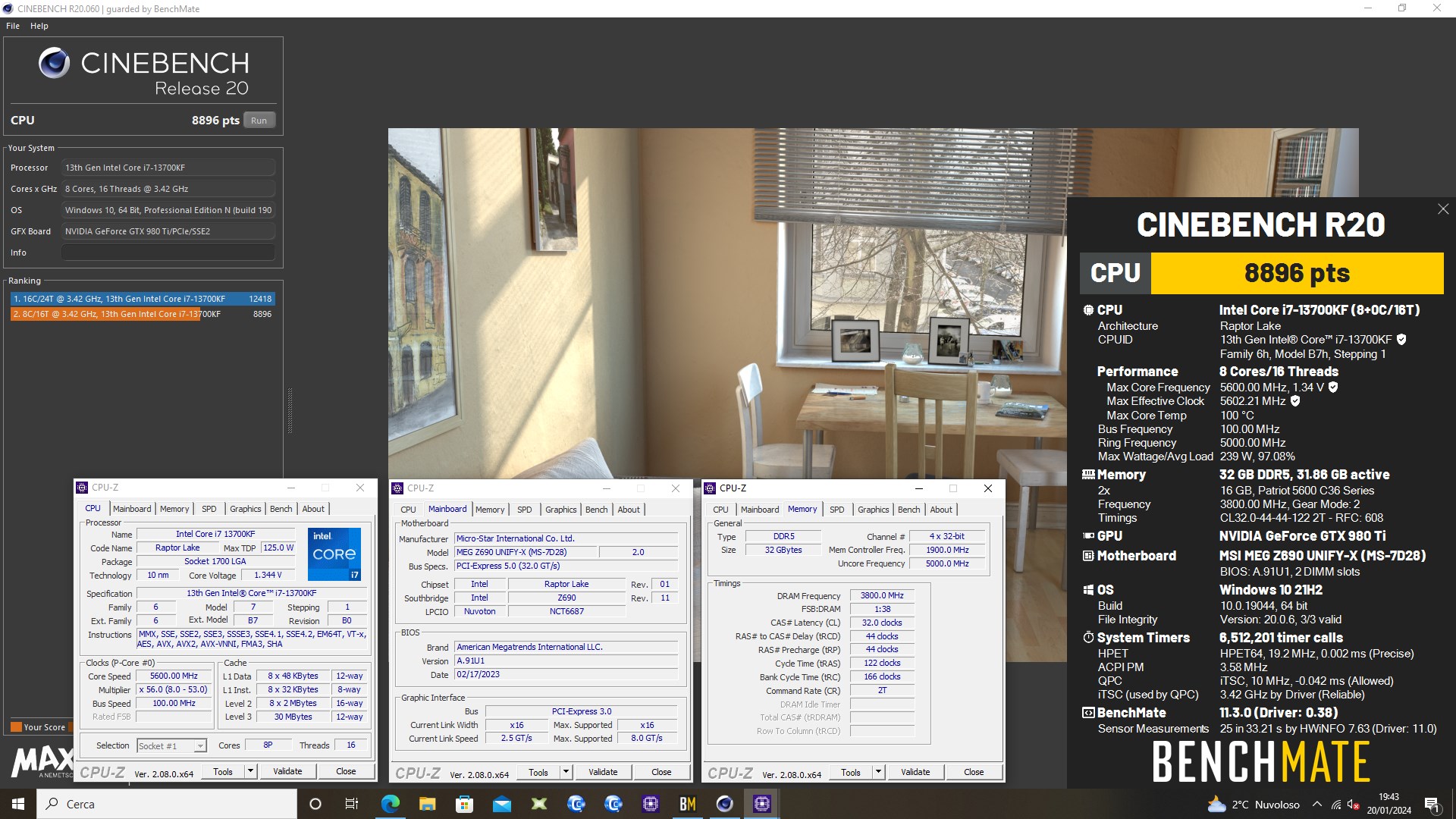Click Close button in Memory CPU-Z window
Screen dimensions: 1456x819
(974, 772)
